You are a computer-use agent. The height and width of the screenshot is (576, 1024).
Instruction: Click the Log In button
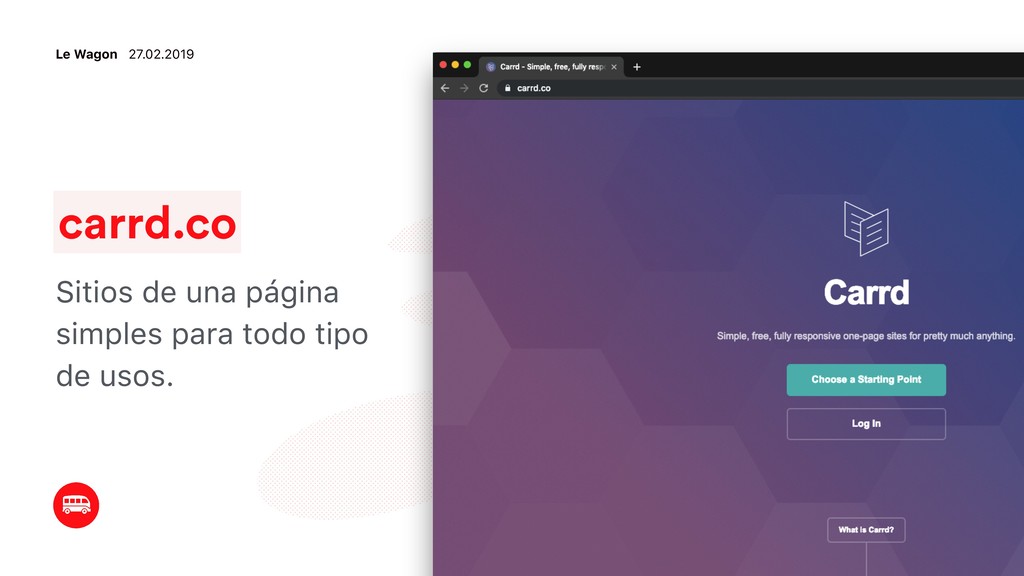(x=866, y=424)
